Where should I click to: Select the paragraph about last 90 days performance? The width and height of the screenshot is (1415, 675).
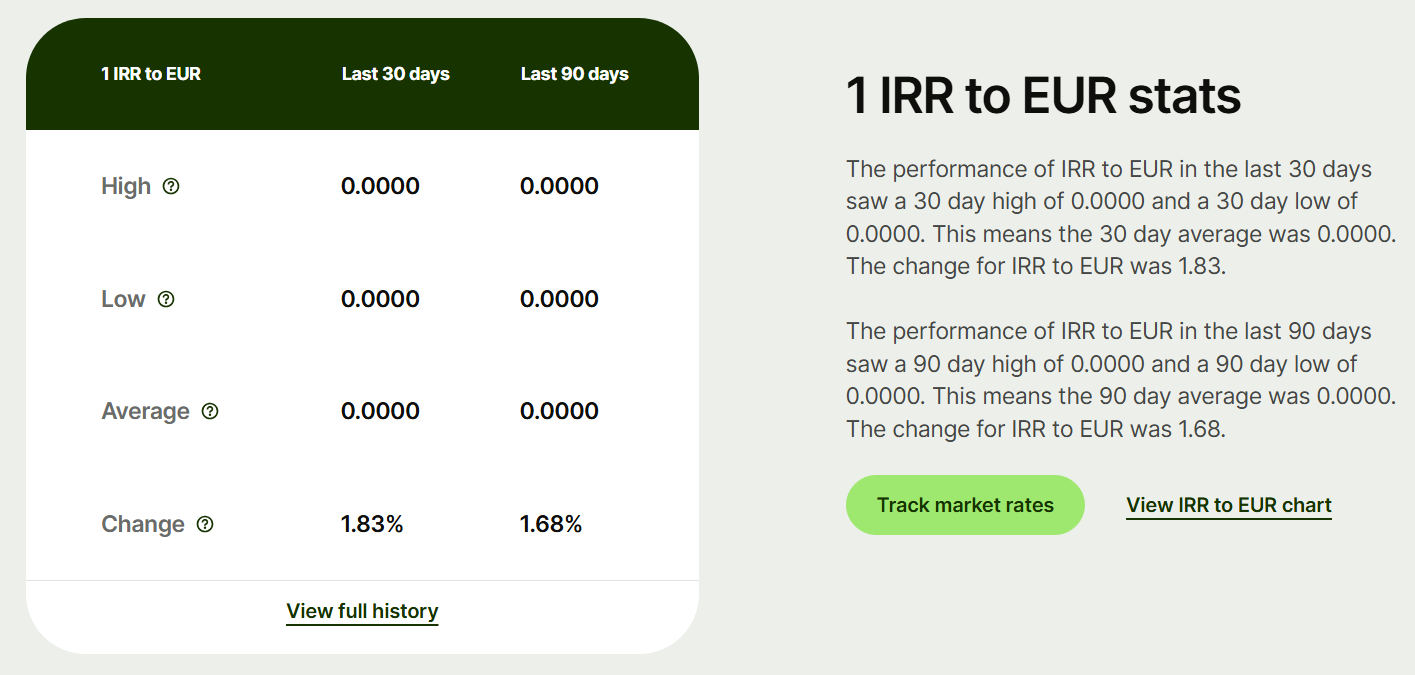pyautogui.click(x=1120, y=380)
